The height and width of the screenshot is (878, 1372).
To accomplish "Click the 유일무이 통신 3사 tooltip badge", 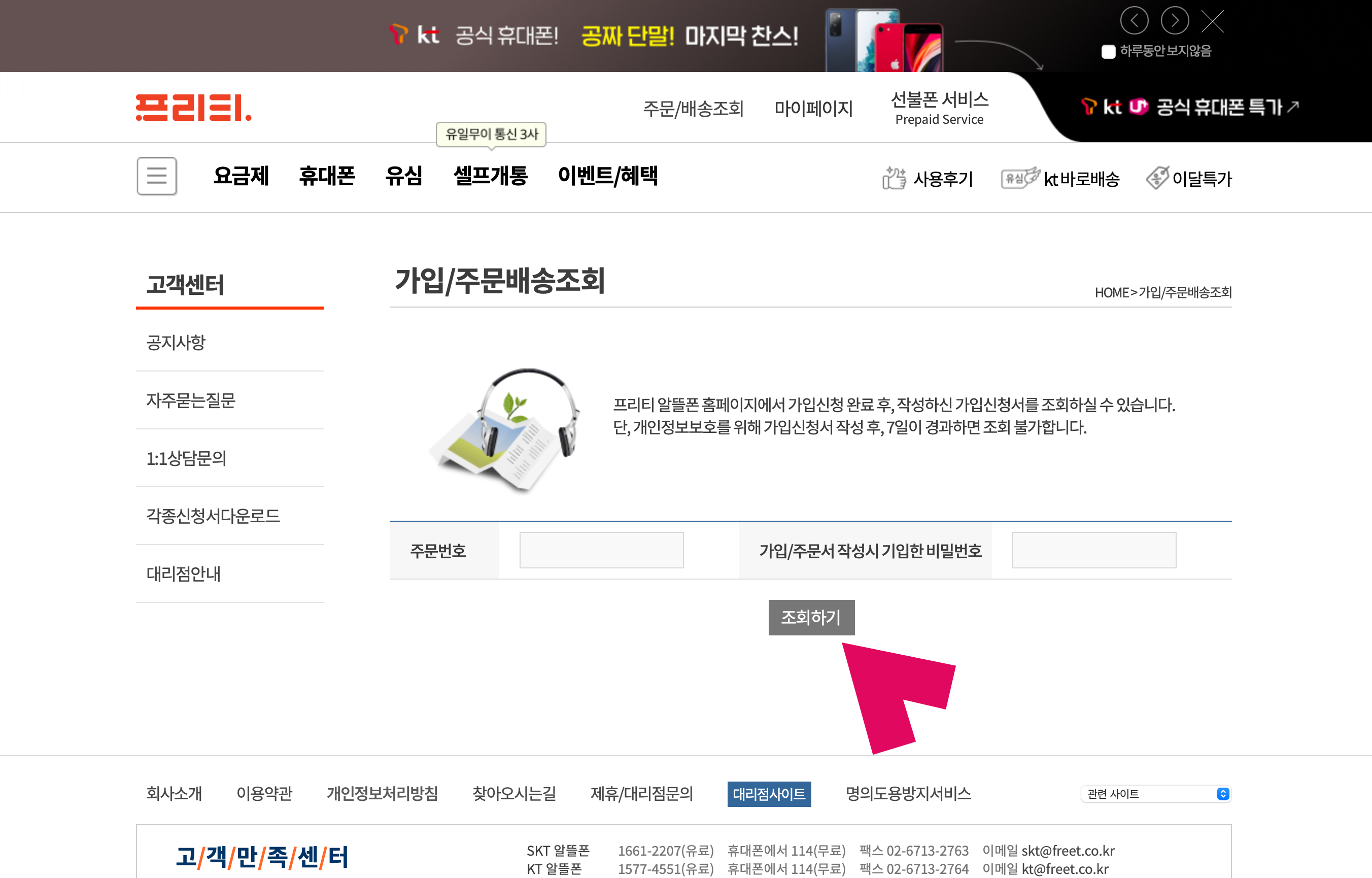I will (491, 134).
